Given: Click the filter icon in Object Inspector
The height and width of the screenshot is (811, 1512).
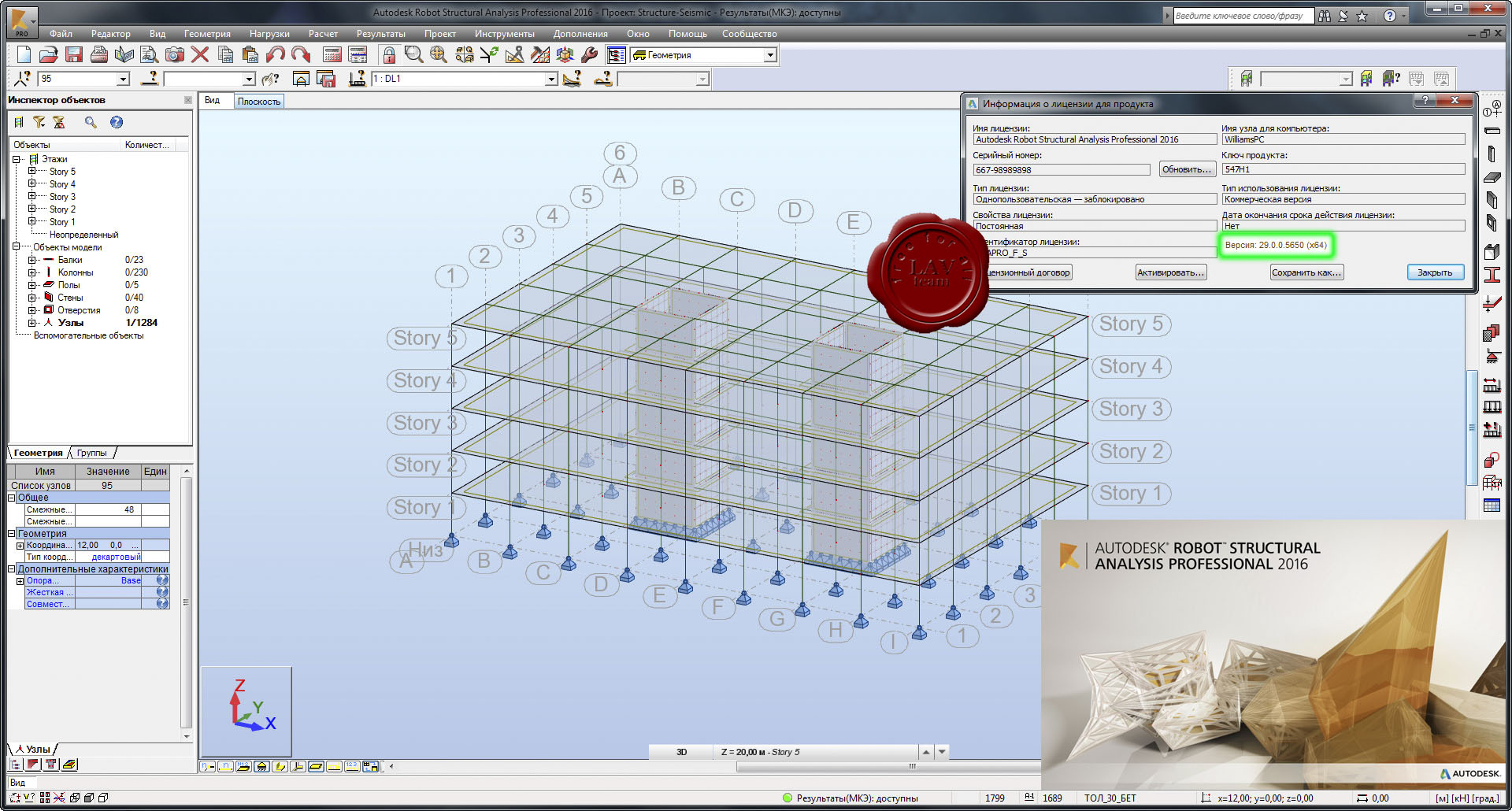Looking at the screenshot, I should pyautogui.click(x=39, y=122).
